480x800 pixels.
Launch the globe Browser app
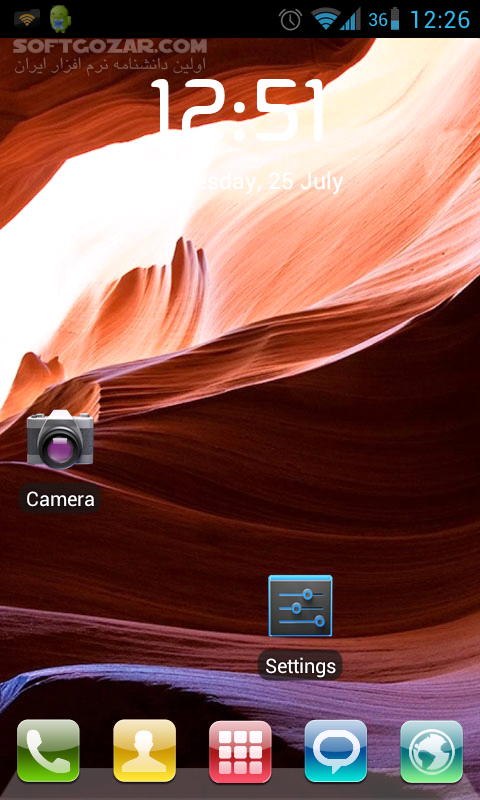click(x=432, y=751)
